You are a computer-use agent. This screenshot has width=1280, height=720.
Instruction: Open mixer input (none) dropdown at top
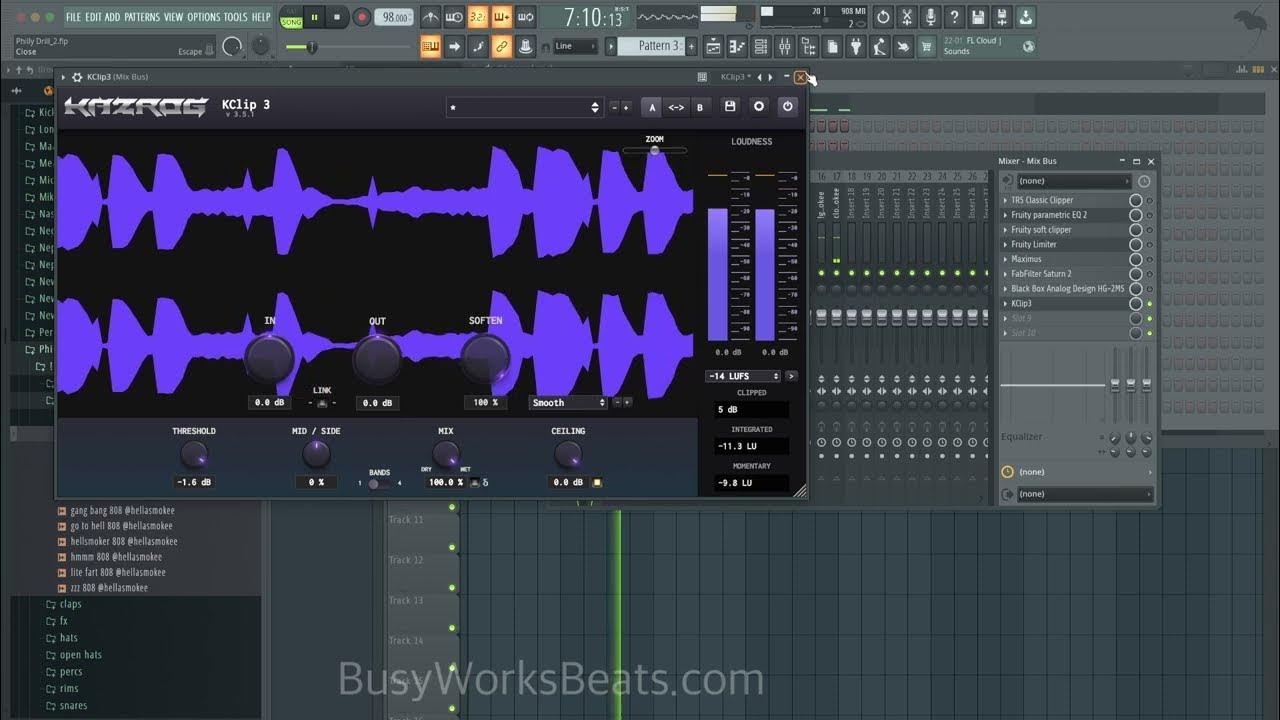(1074, 181)
